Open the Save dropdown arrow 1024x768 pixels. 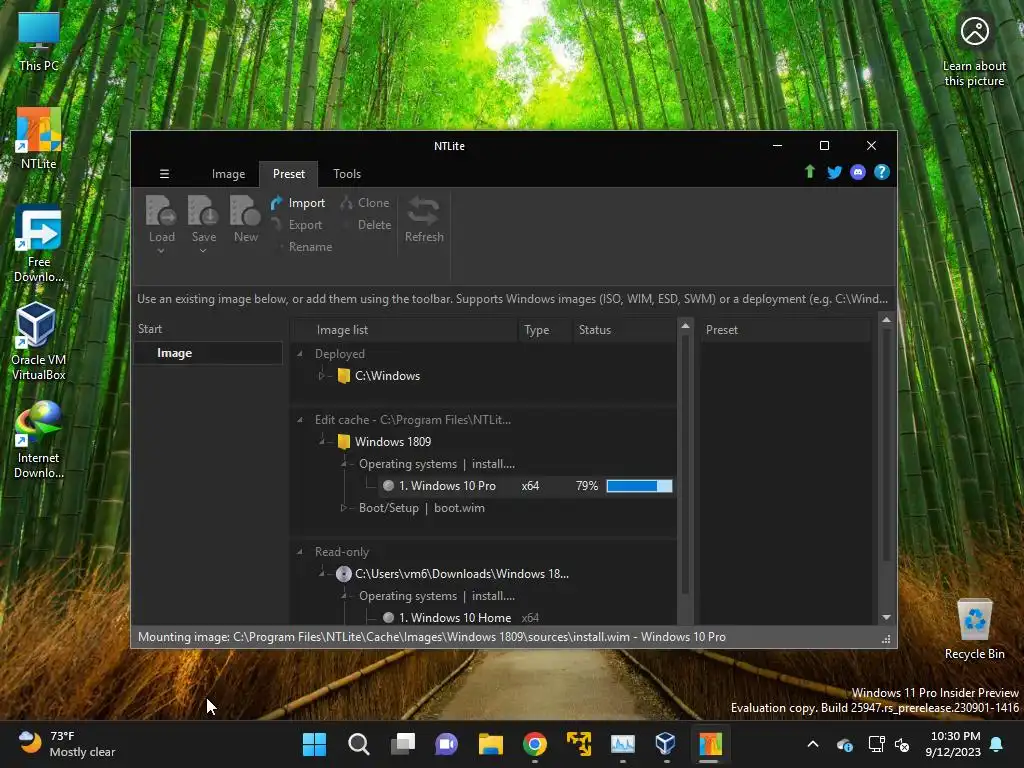point(203,251)
